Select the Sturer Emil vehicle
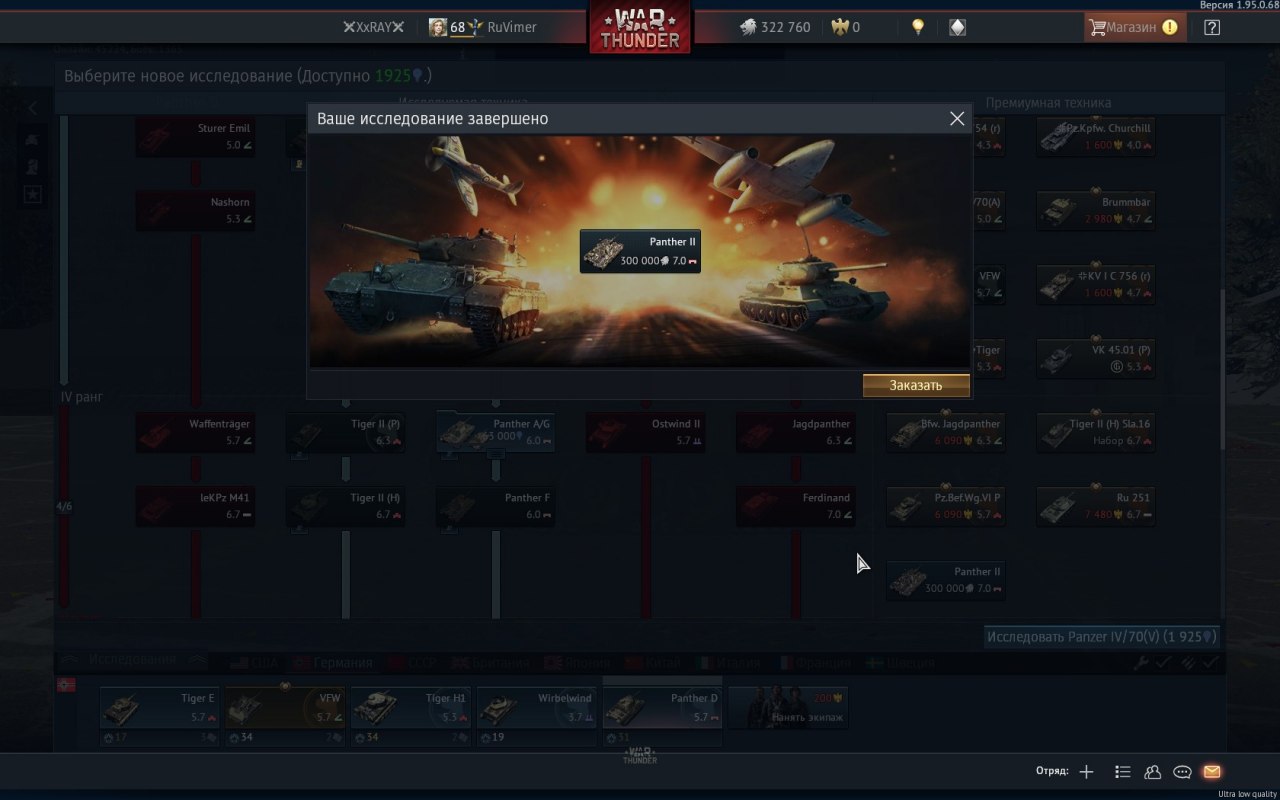Screen dimensions: 1280x800 click(x=195, y=137)
